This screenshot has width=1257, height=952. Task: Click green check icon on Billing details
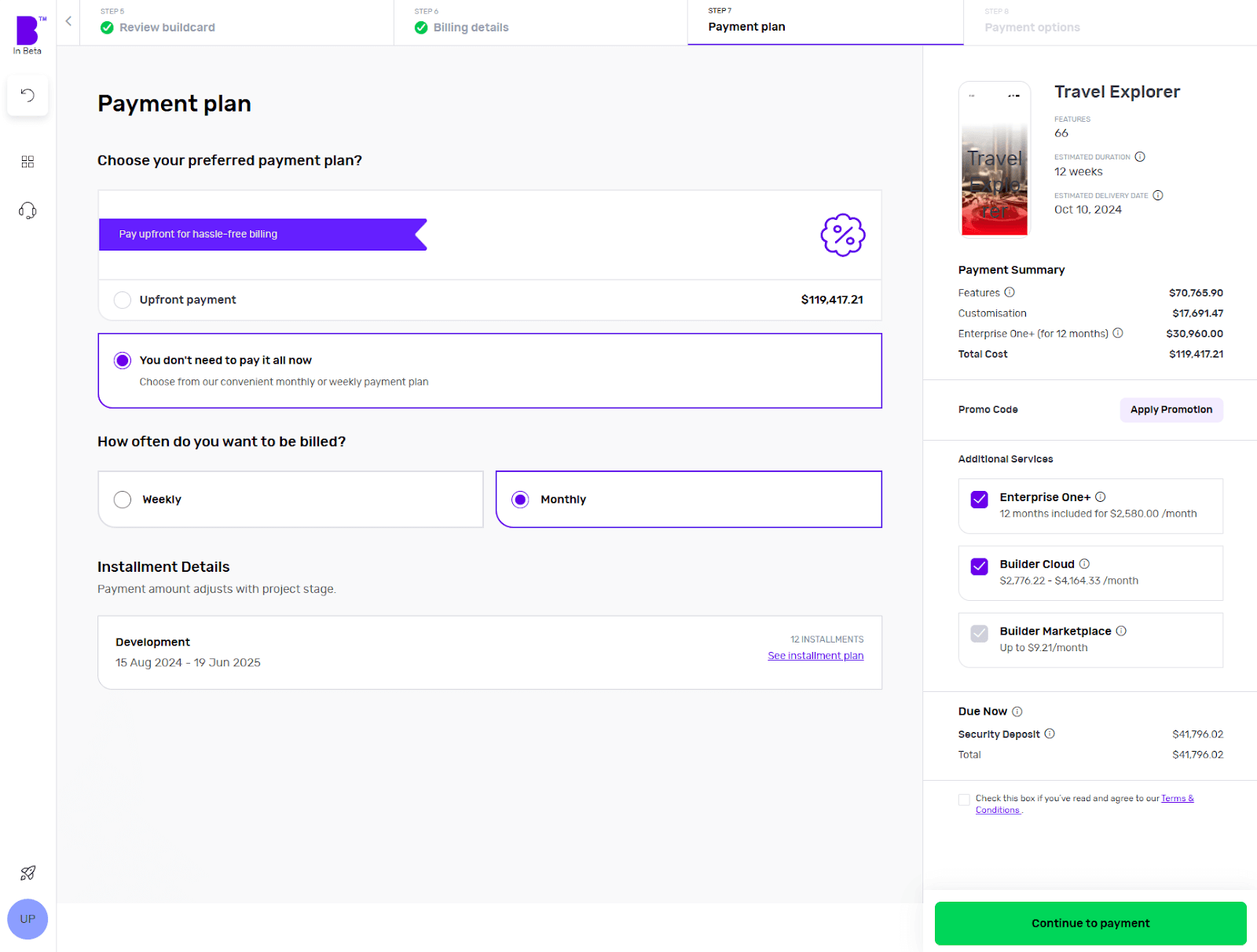(421, 27)
